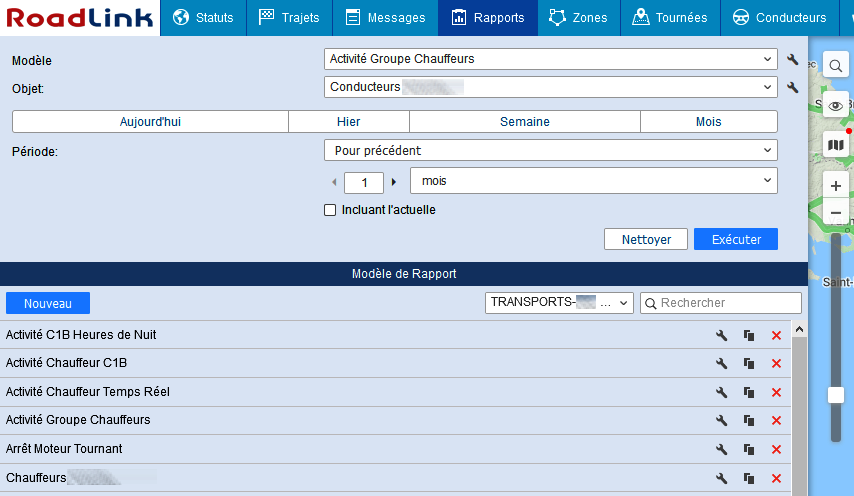This screenshot has width=854, height=496.
Task: Open the map layers icon
Action: [836, 145]
